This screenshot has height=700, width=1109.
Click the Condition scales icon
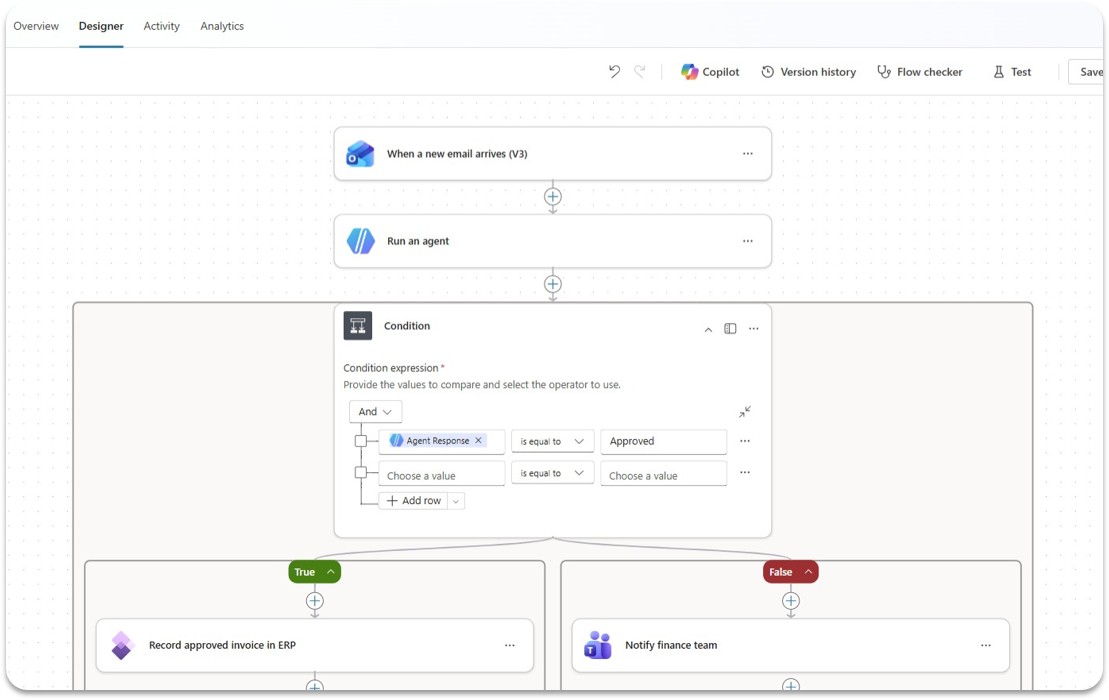(357, 325)
